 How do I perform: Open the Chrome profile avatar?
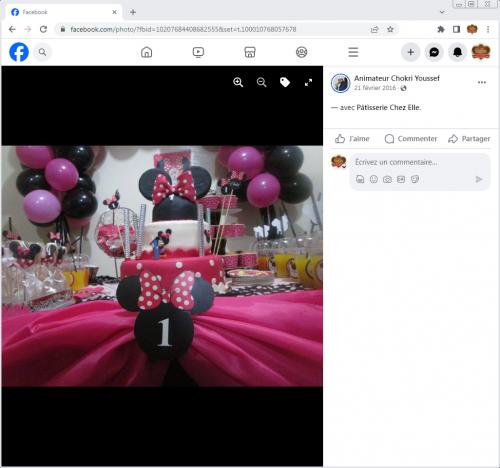click(x=472, y=29)
